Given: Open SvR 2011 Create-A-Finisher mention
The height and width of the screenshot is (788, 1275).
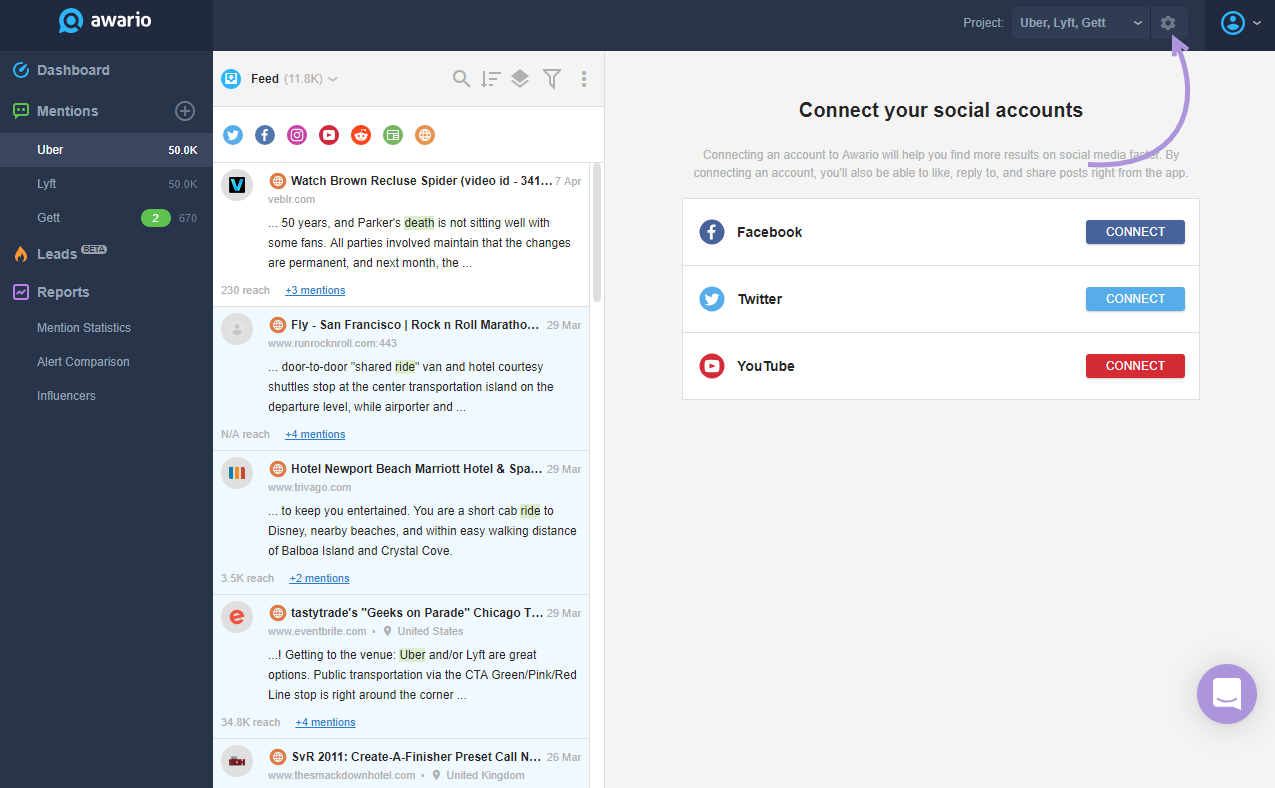Looking at the screenshot, I should (416, 757).
